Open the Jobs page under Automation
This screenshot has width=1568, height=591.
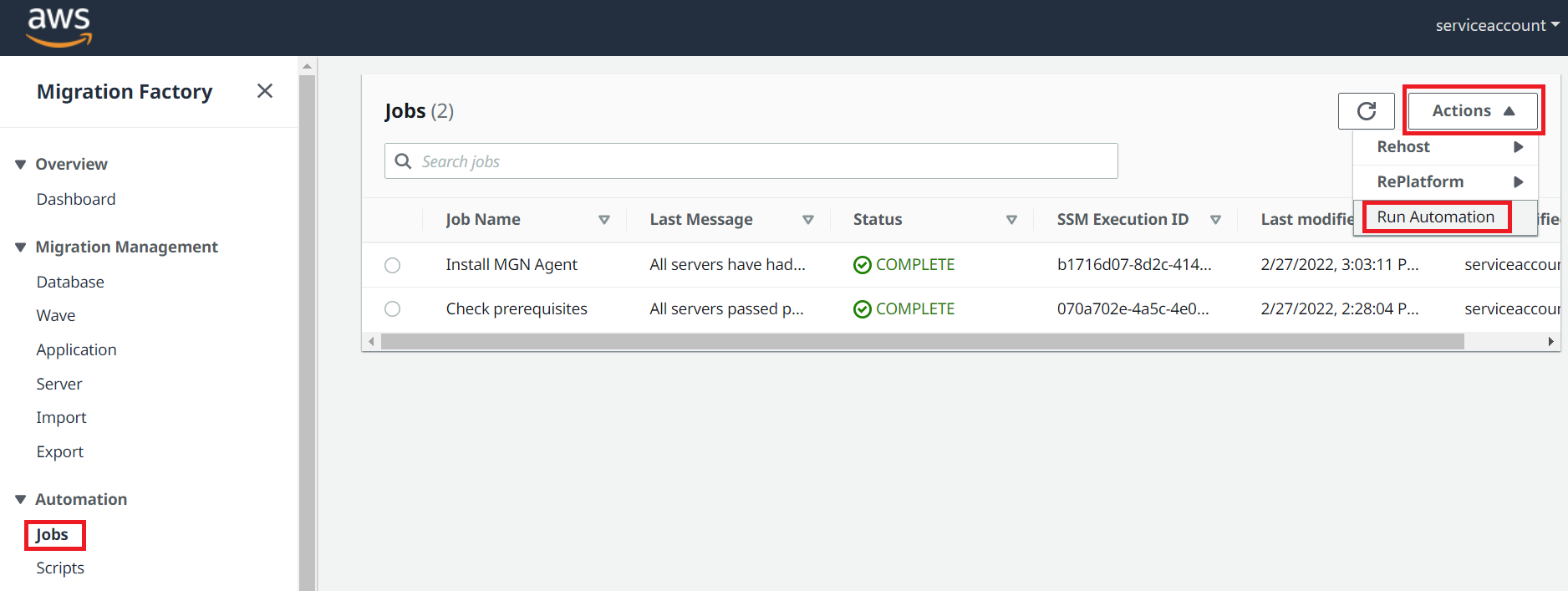click(x=52, y=535)
